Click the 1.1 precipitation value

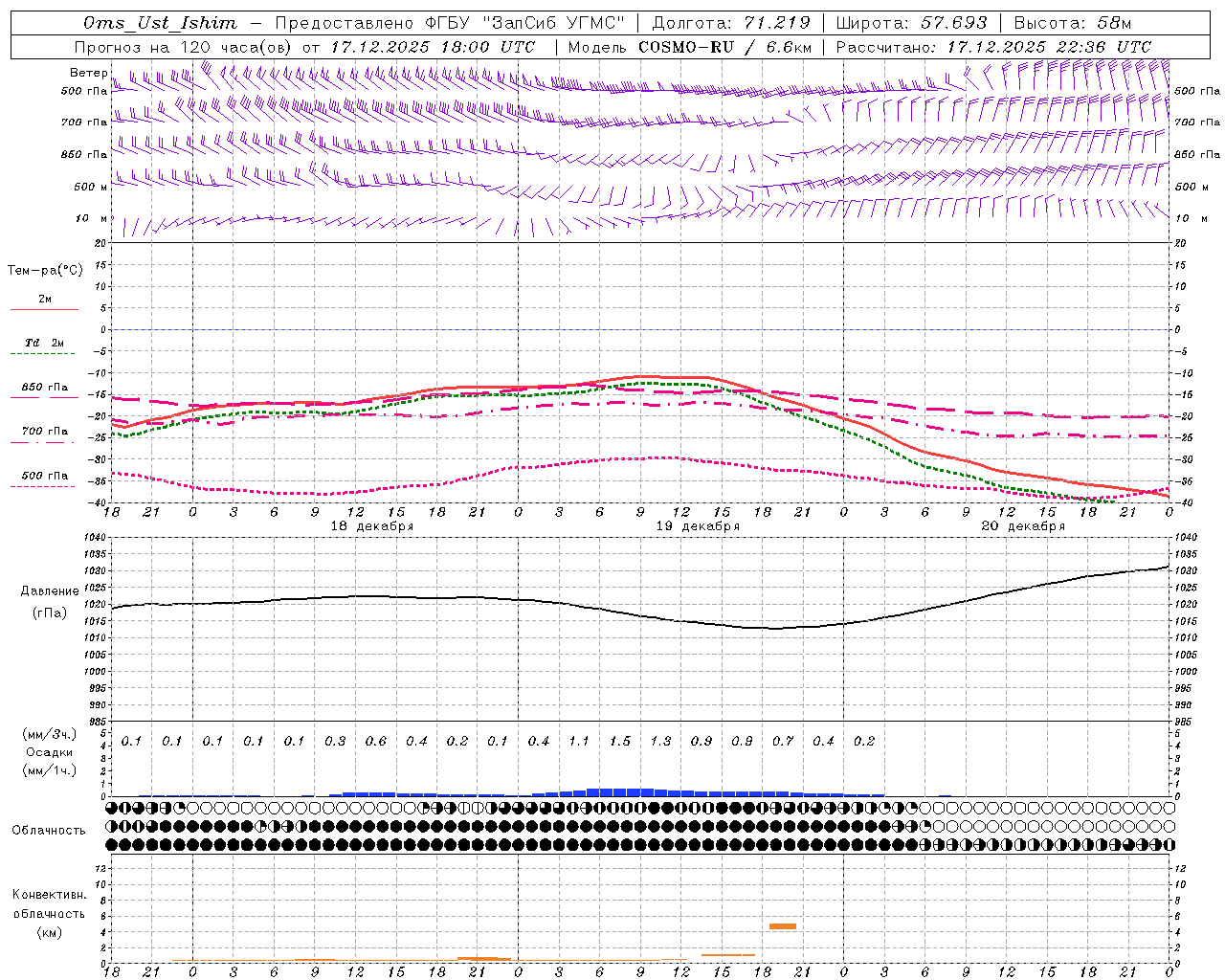[579, 741]
